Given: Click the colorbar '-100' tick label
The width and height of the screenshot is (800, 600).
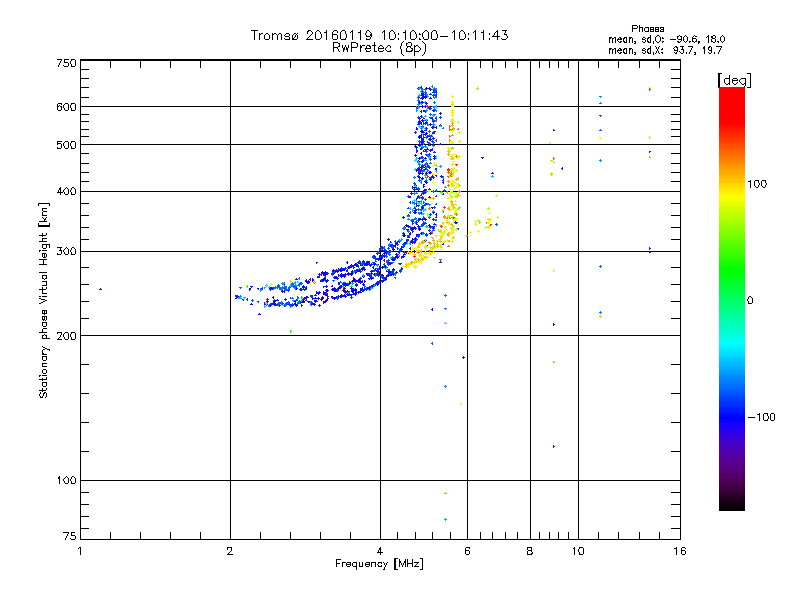Looking at the screenshot, I should [762, 417].
